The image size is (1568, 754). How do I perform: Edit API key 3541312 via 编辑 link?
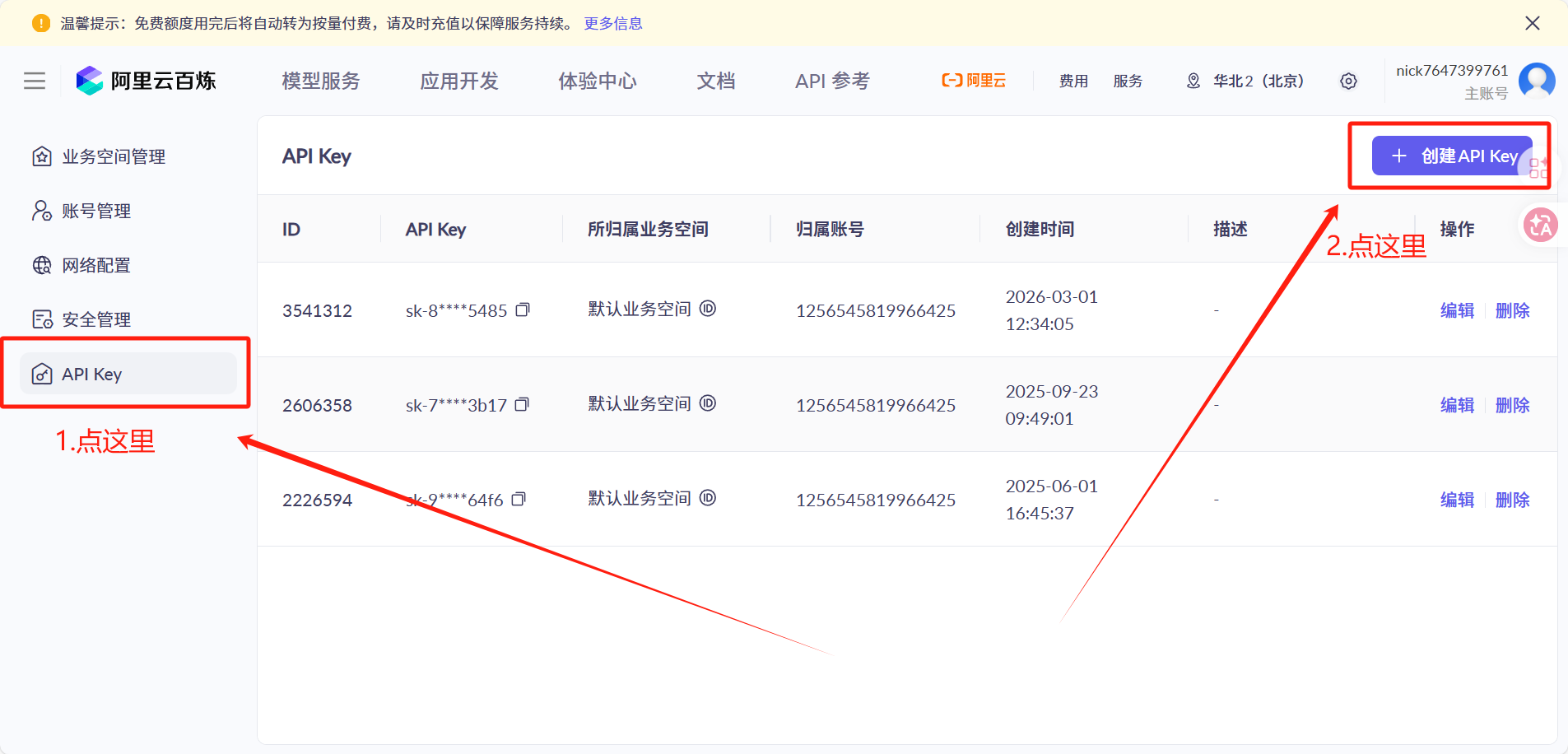[x=1456, y=310]
